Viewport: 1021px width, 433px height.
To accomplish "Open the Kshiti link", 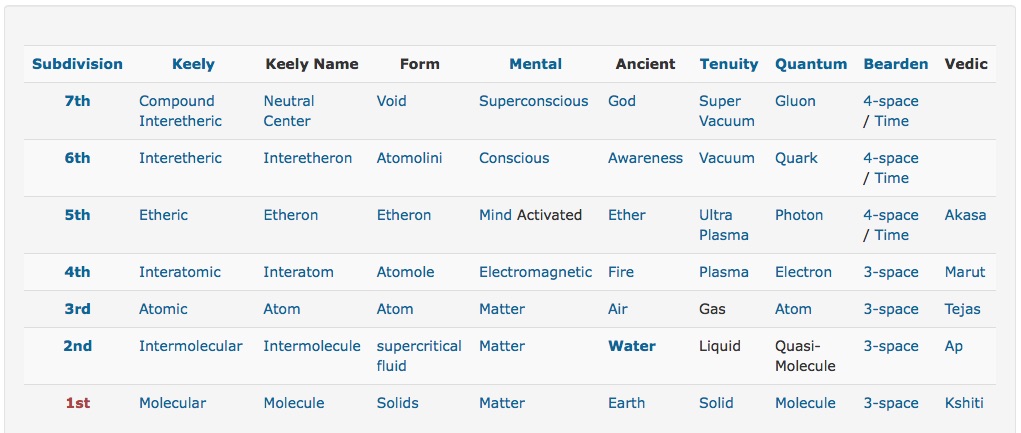I will click(x=964, y=403).
